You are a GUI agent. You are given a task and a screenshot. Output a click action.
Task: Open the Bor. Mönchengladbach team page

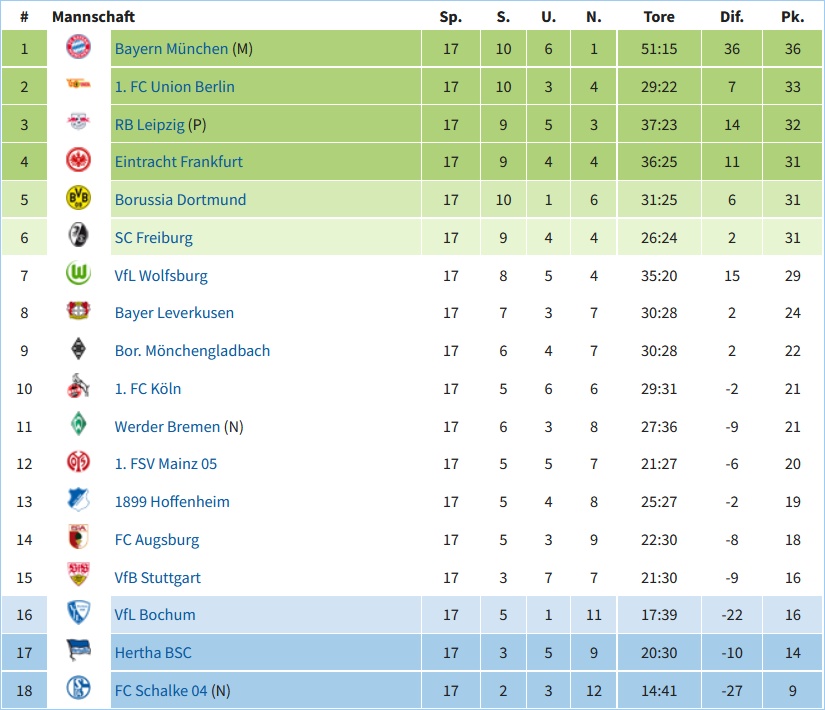[x=193, y=351]
